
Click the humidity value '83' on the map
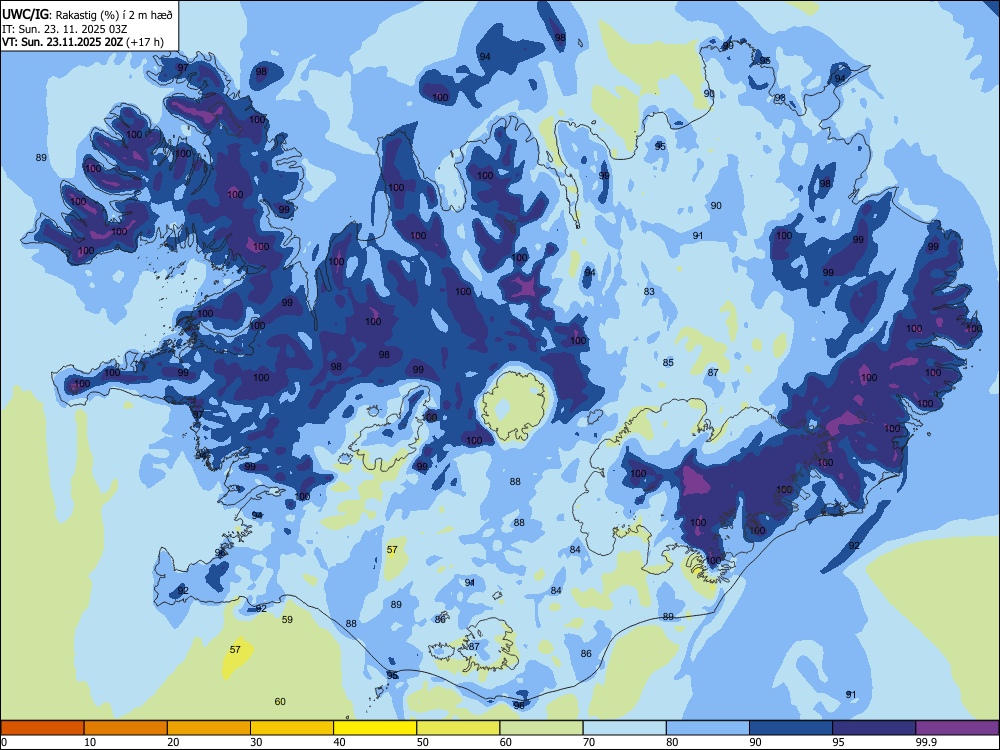point(649,291)
